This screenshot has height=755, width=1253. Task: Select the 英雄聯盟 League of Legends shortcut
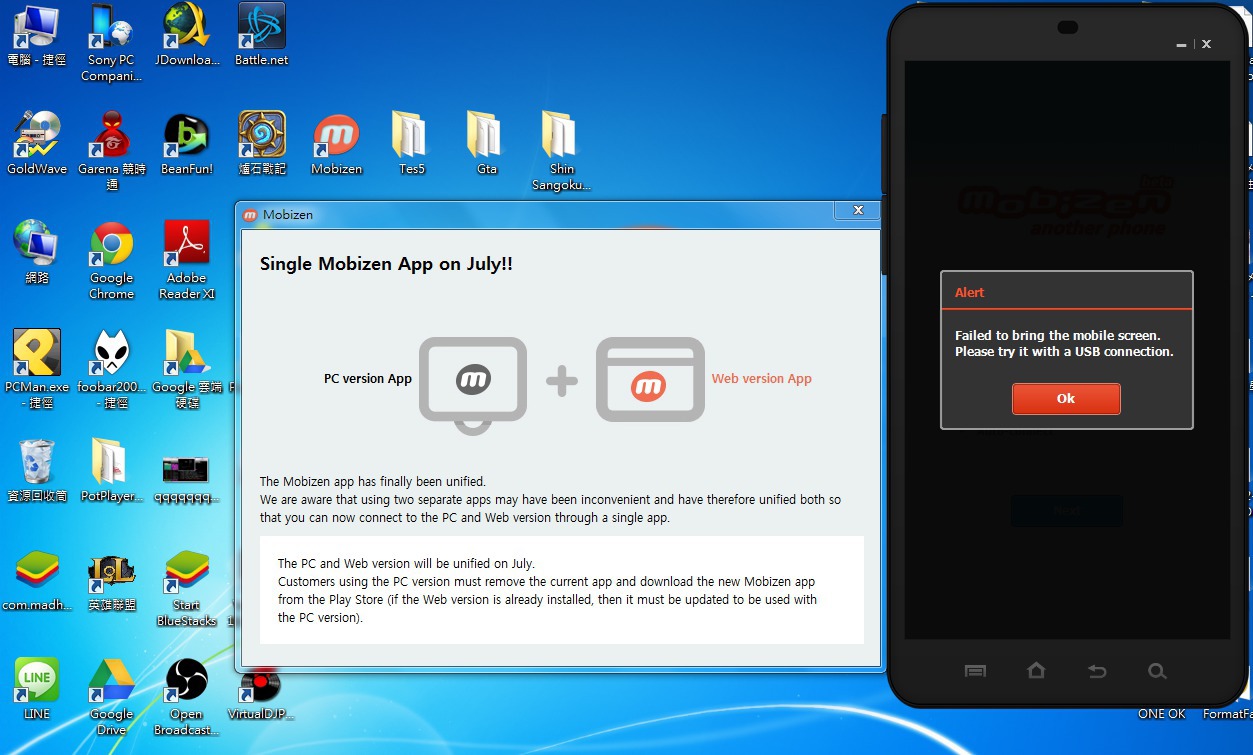(111, 580)
